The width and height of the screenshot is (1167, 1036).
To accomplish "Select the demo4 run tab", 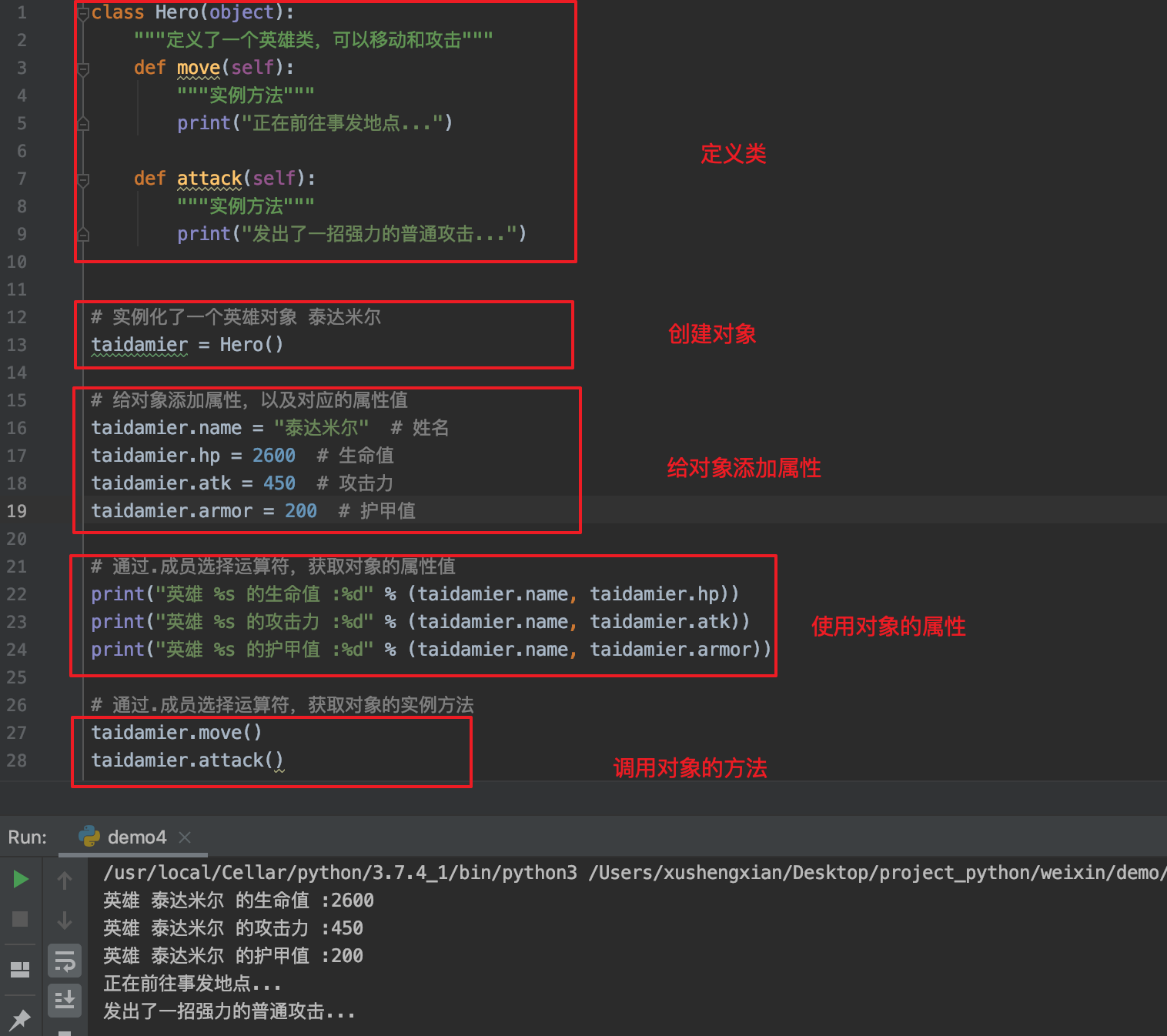I will coord(133,837).
